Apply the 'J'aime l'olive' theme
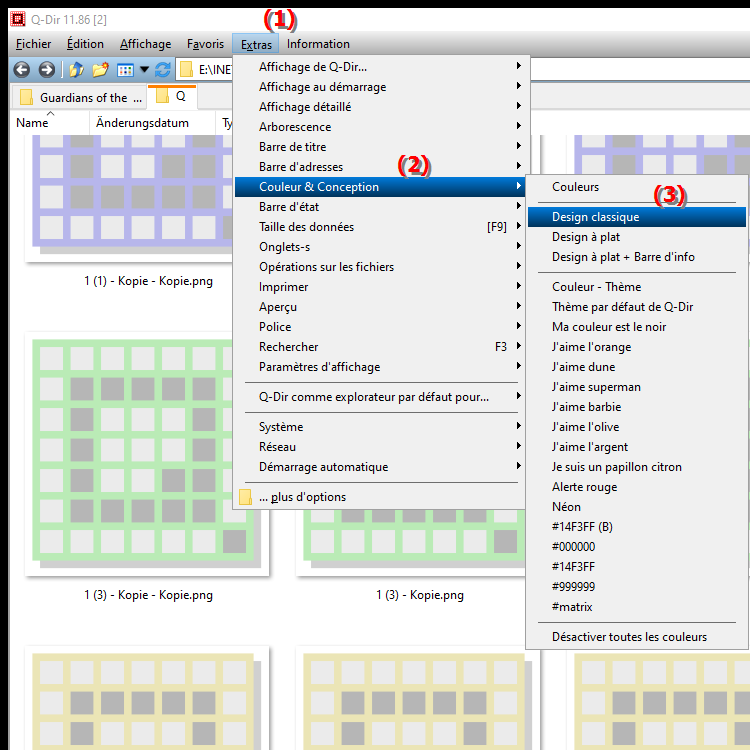Image resolution: width=750 pixels, height=750 pixels. coord(637,427)
